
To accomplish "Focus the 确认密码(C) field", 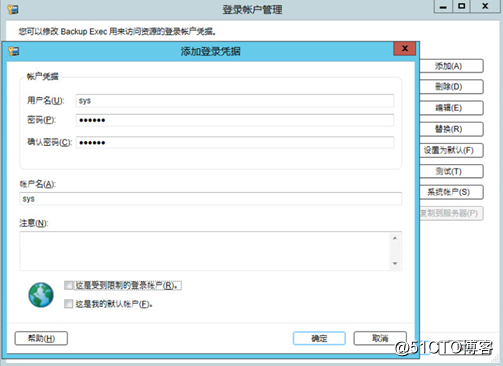I will [235, 142].
